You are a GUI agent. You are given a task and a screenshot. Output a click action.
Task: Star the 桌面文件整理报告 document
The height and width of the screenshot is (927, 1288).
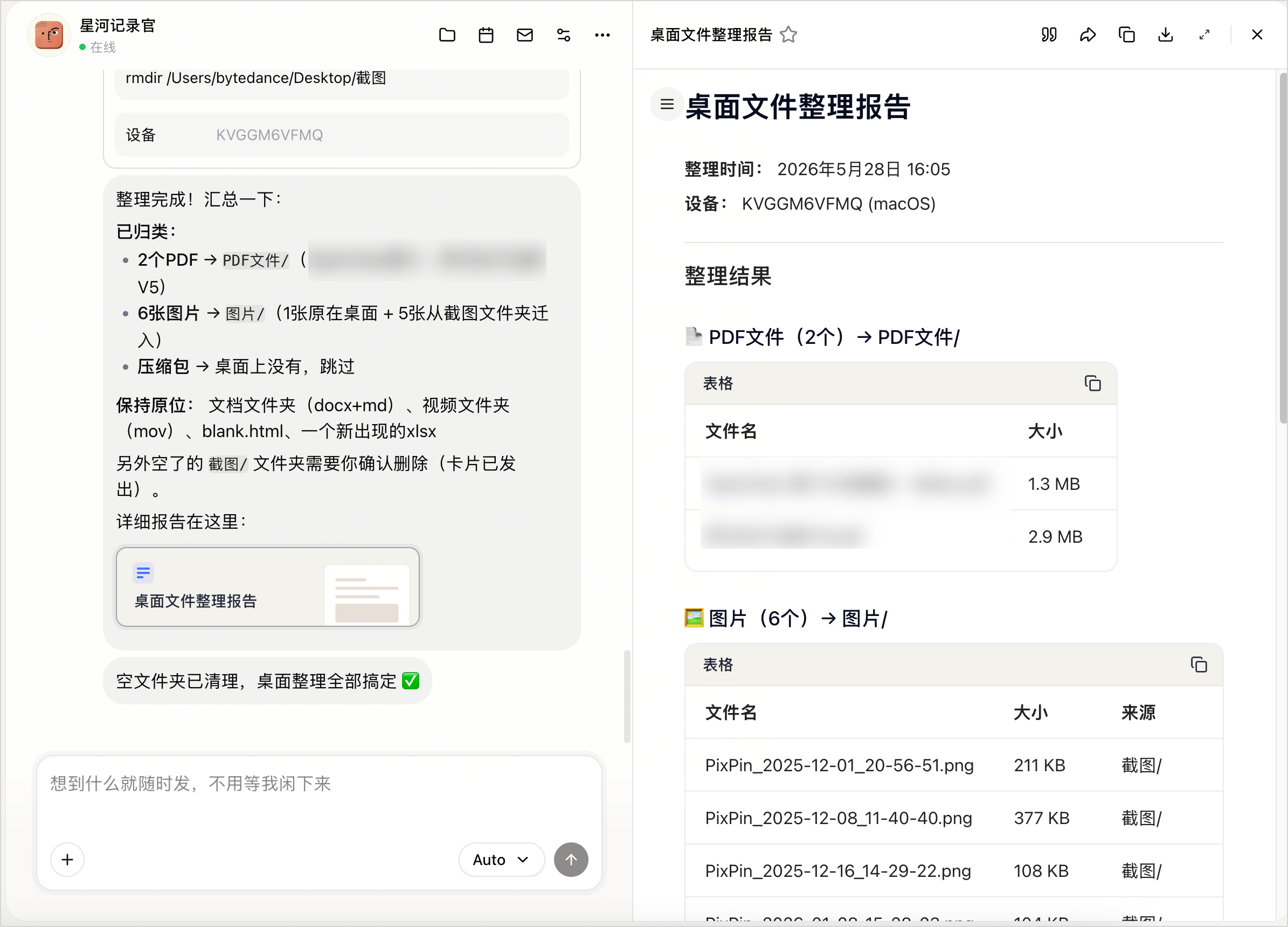pyautogui.click(x=788, y=34)
